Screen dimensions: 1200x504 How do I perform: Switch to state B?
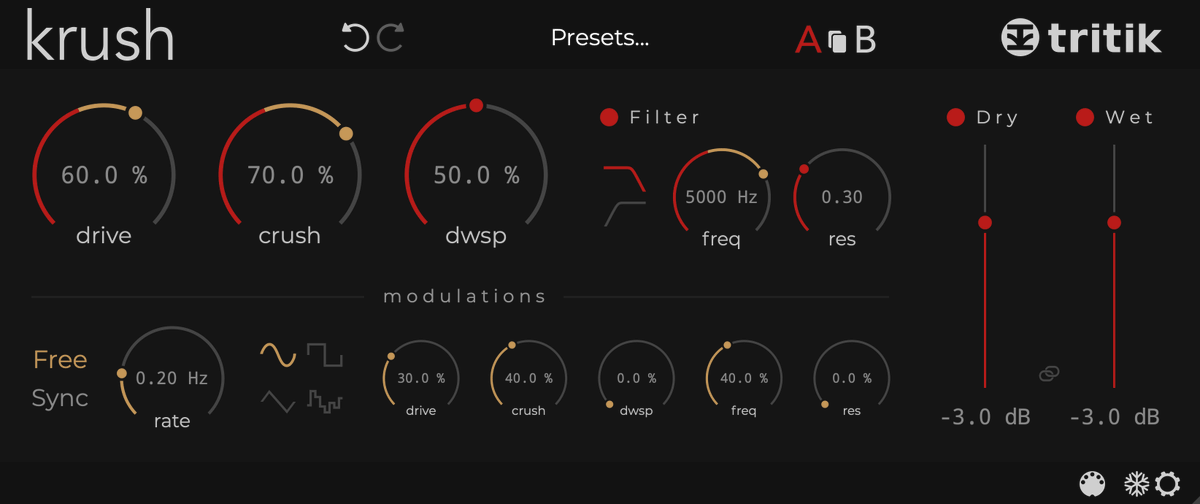pyautogui.click(x=865, y=39)
